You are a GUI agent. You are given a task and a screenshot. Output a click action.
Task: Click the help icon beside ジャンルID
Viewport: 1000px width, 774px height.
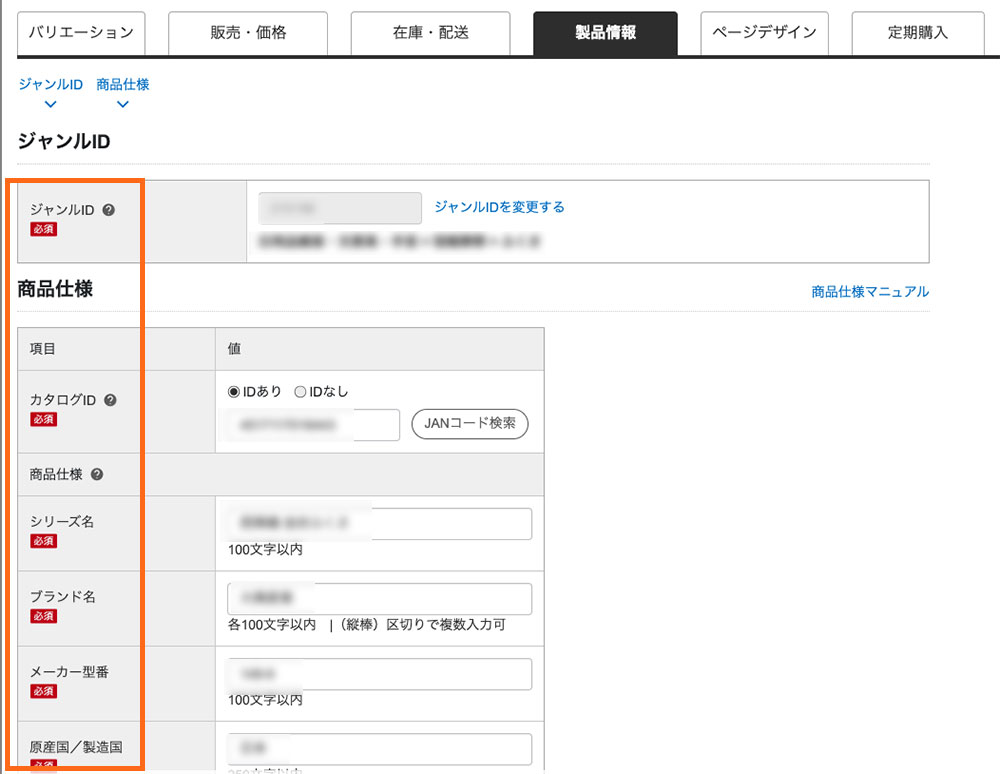point(108,210)
